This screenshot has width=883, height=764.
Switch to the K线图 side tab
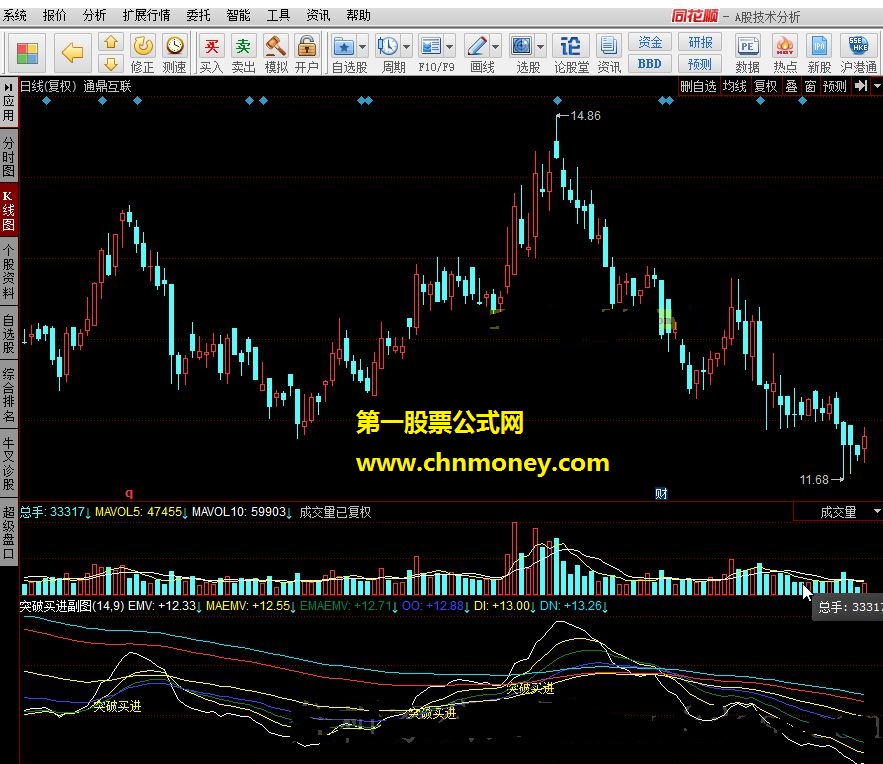point(8,211)
